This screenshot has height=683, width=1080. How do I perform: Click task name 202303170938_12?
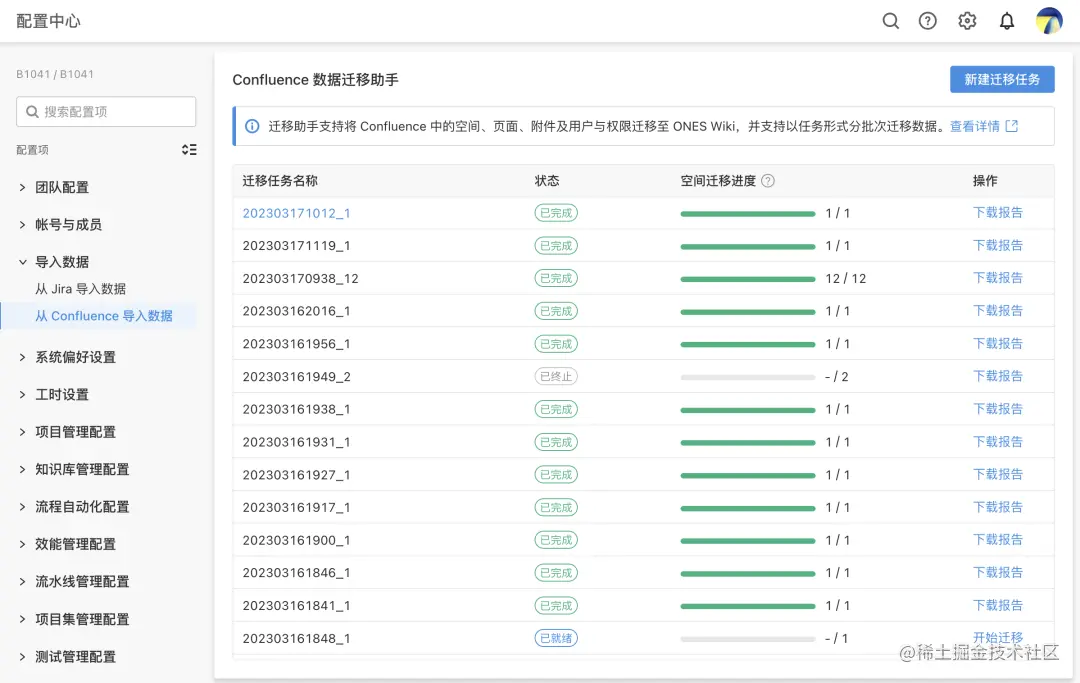(x=300, y=279)
